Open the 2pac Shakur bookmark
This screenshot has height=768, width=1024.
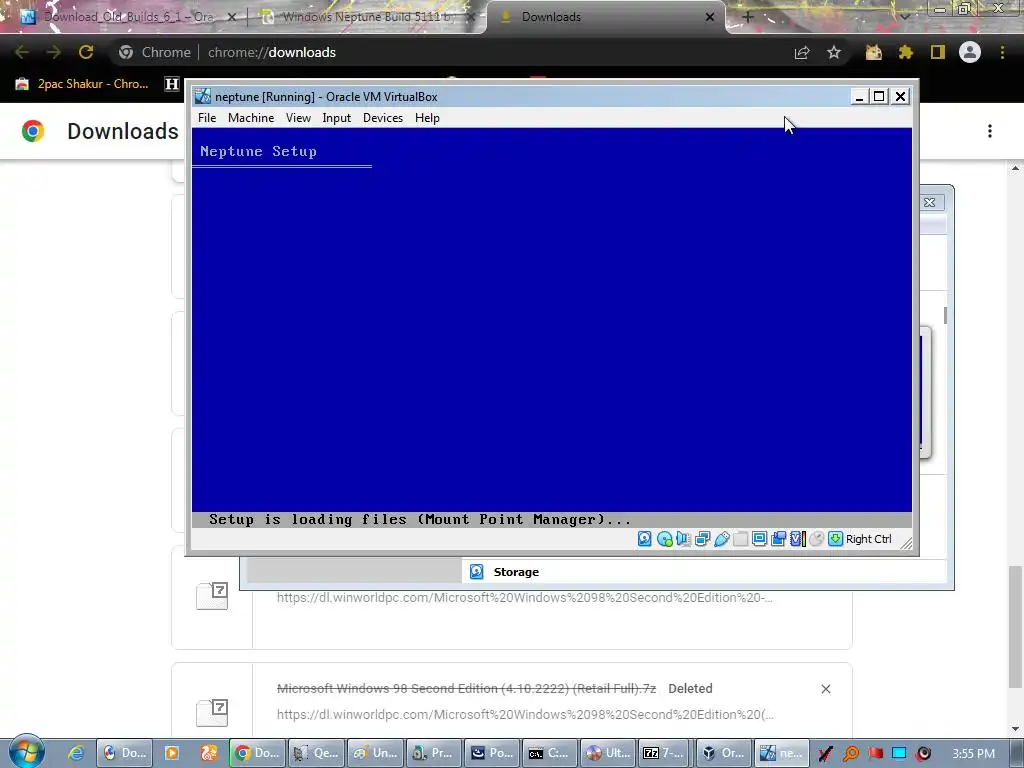pyautogui.click(x=82, y=84)
